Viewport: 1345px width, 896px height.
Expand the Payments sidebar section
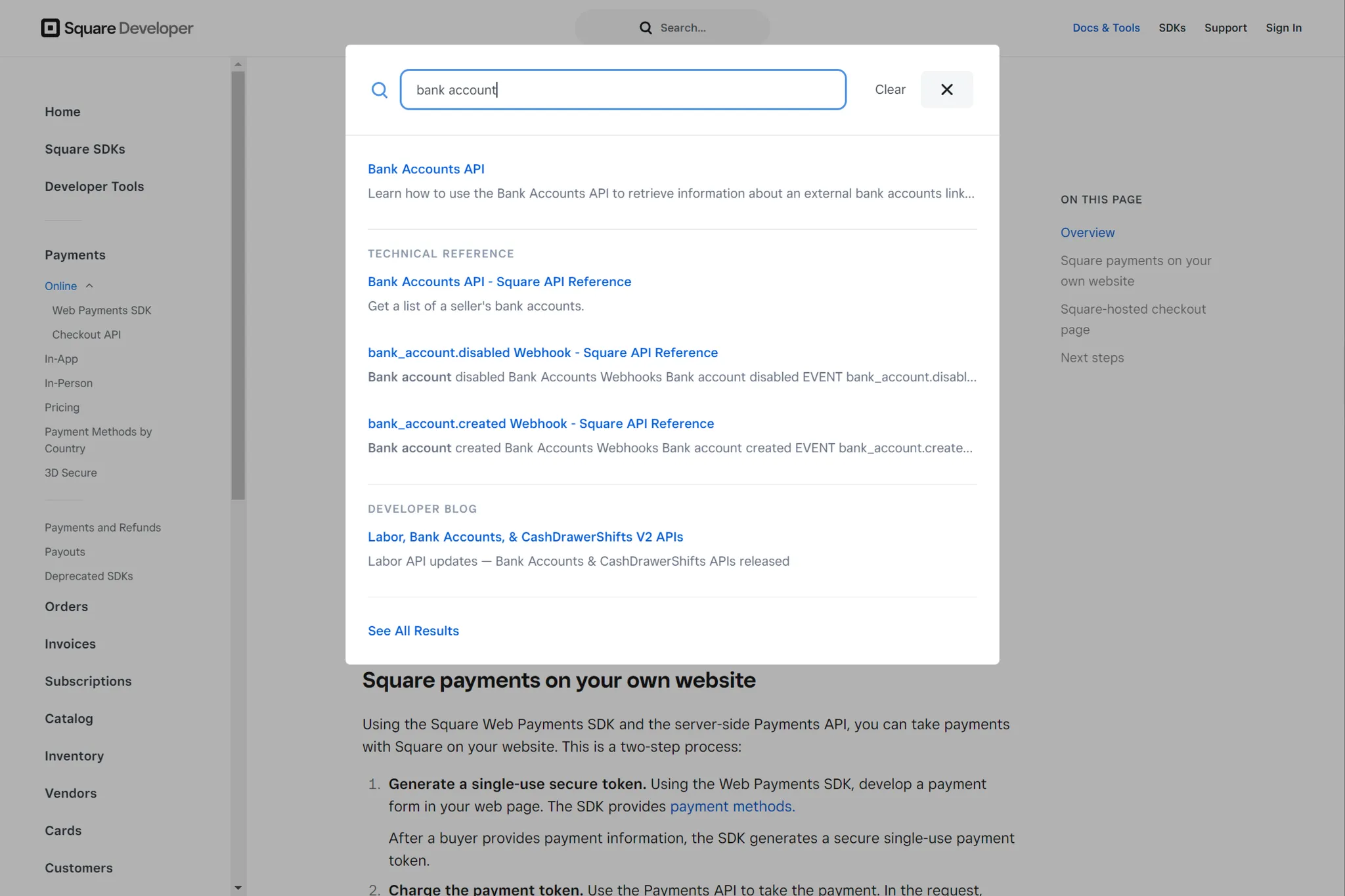click(x=75, y=255)
